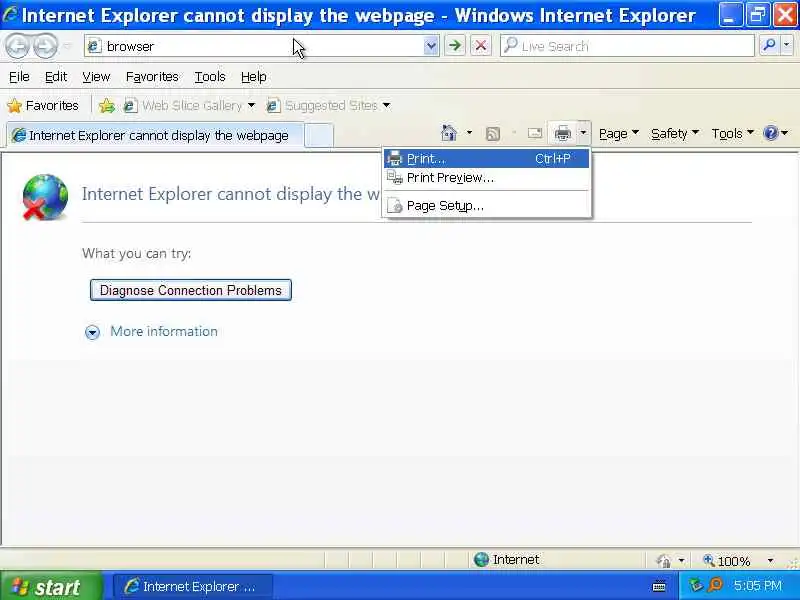Click the Home icon in command bar
Viewport: 800px width, 600px height.
coord(449,134)
